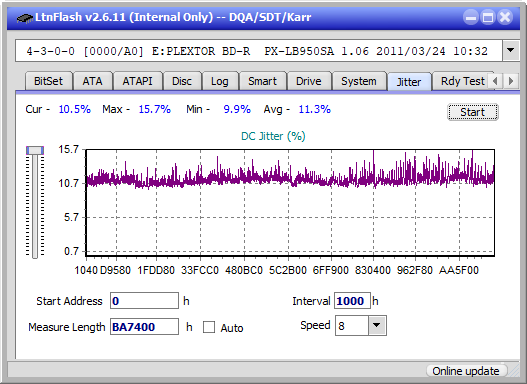Click the Online update button
The image size is (527, 384).
465,371
